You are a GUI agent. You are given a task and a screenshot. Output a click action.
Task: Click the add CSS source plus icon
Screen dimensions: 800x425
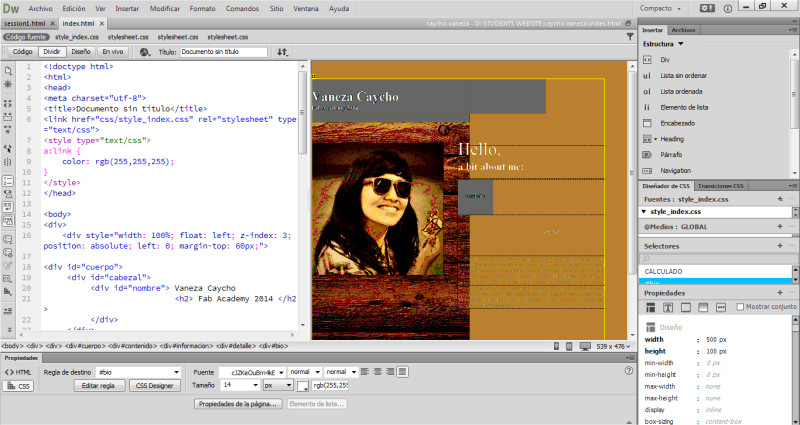tap(778, 200)
